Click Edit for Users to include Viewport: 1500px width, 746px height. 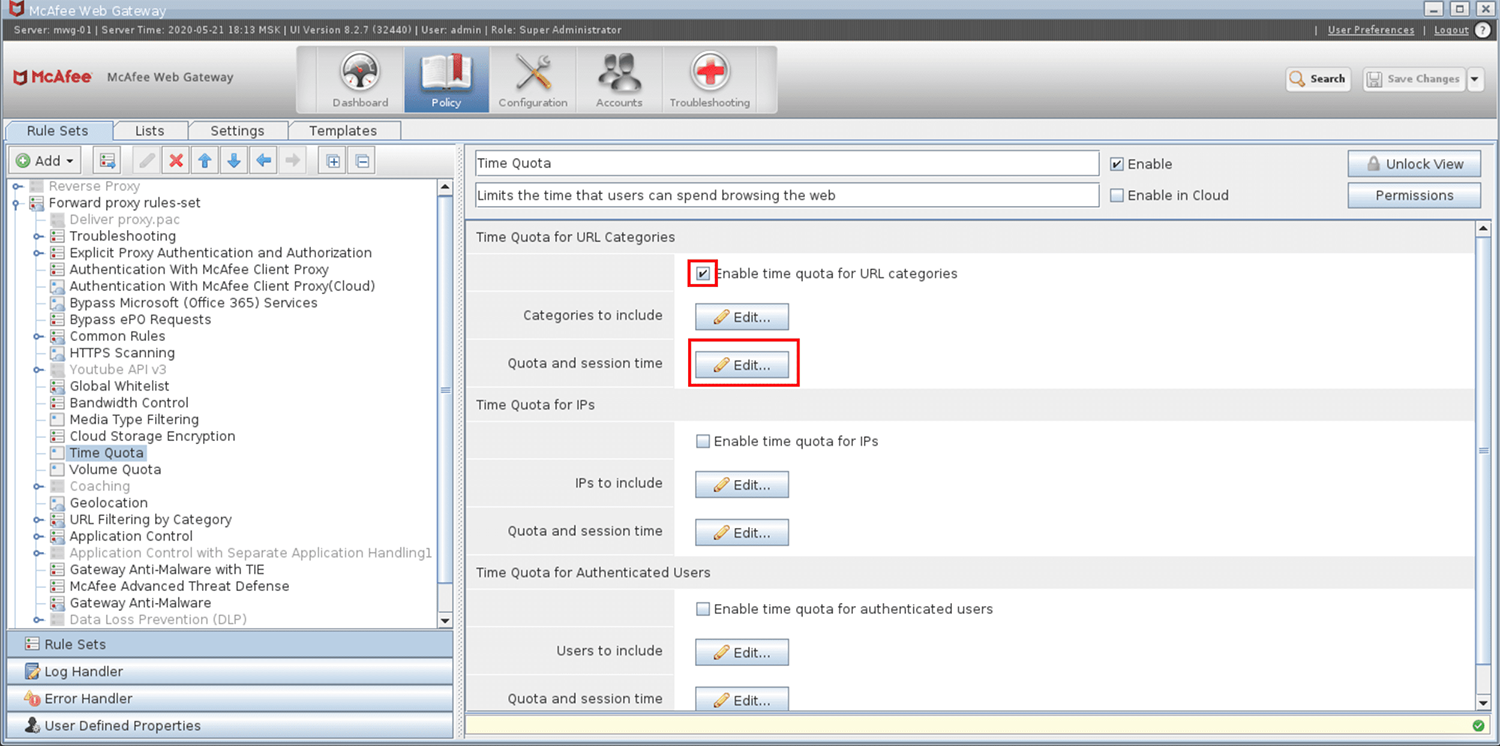[x=742, y=653]
